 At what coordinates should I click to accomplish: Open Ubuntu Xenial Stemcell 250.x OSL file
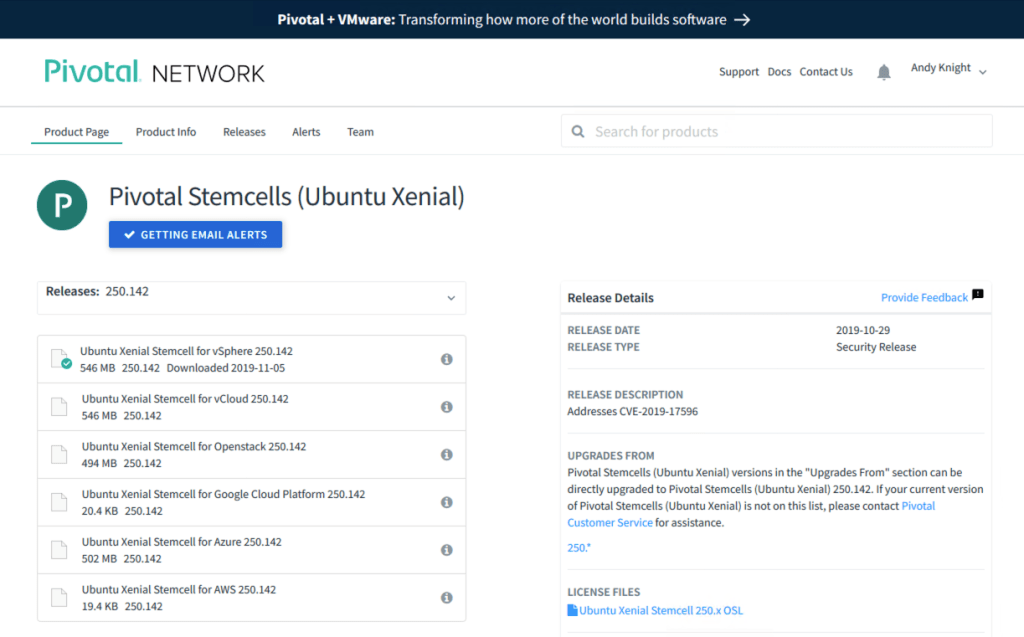pos(660,611)
